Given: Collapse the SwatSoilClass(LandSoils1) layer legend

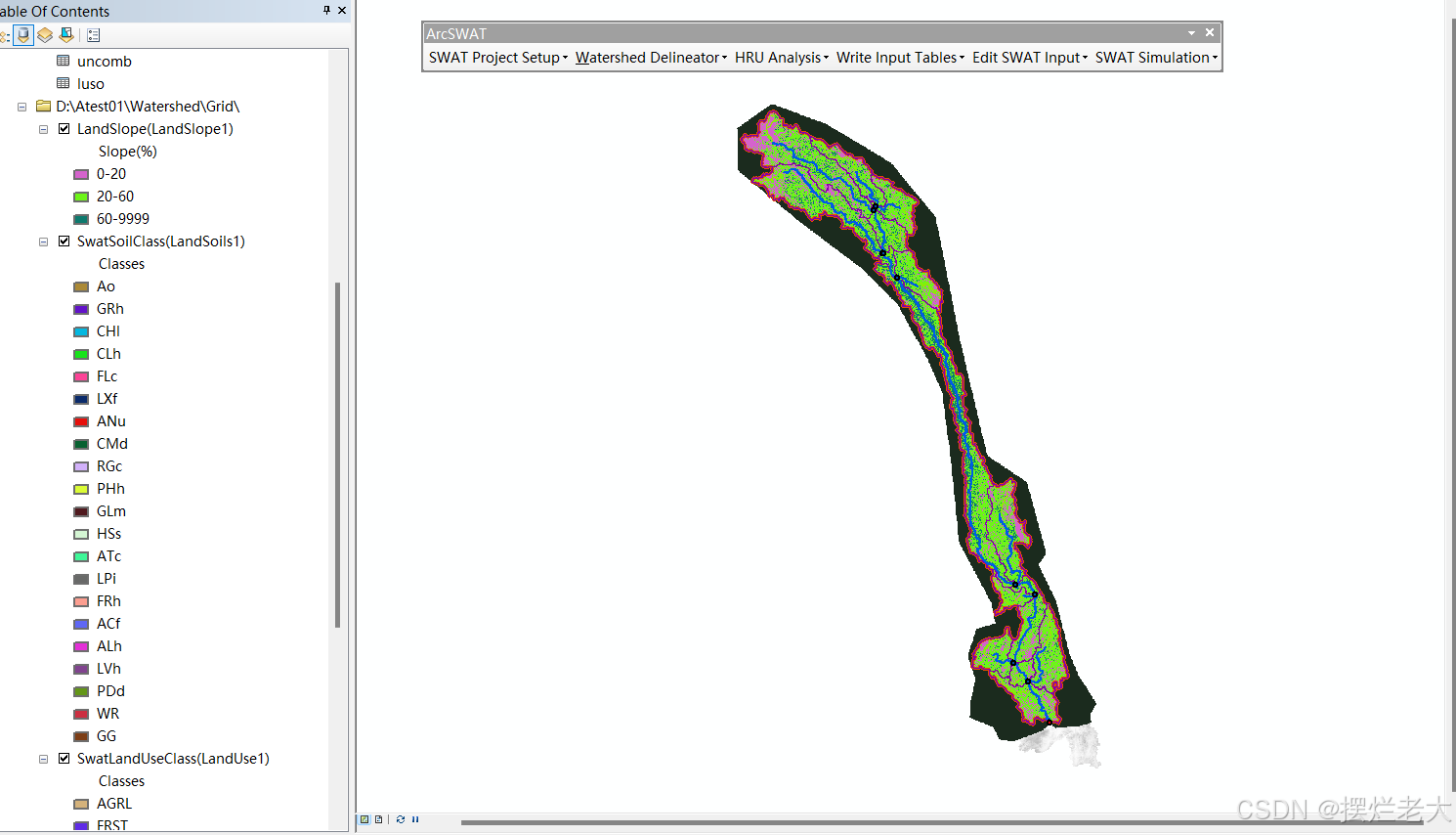Looking at the screenshot, I should tap(43, 242).
